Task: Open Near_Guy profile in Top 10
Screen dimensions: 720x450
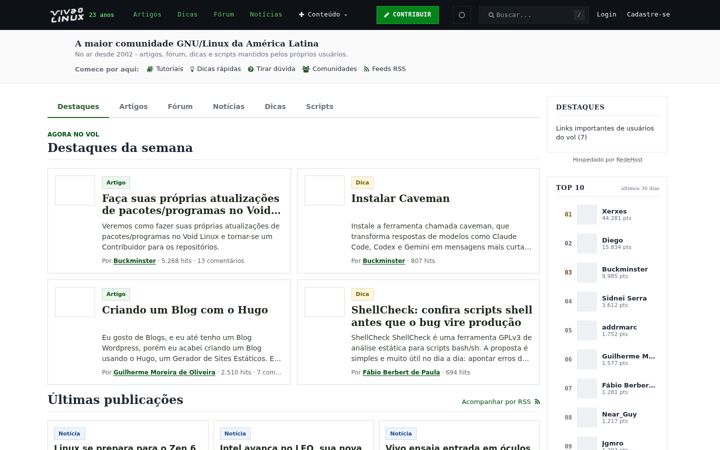Action: click(x=619, y=414)
